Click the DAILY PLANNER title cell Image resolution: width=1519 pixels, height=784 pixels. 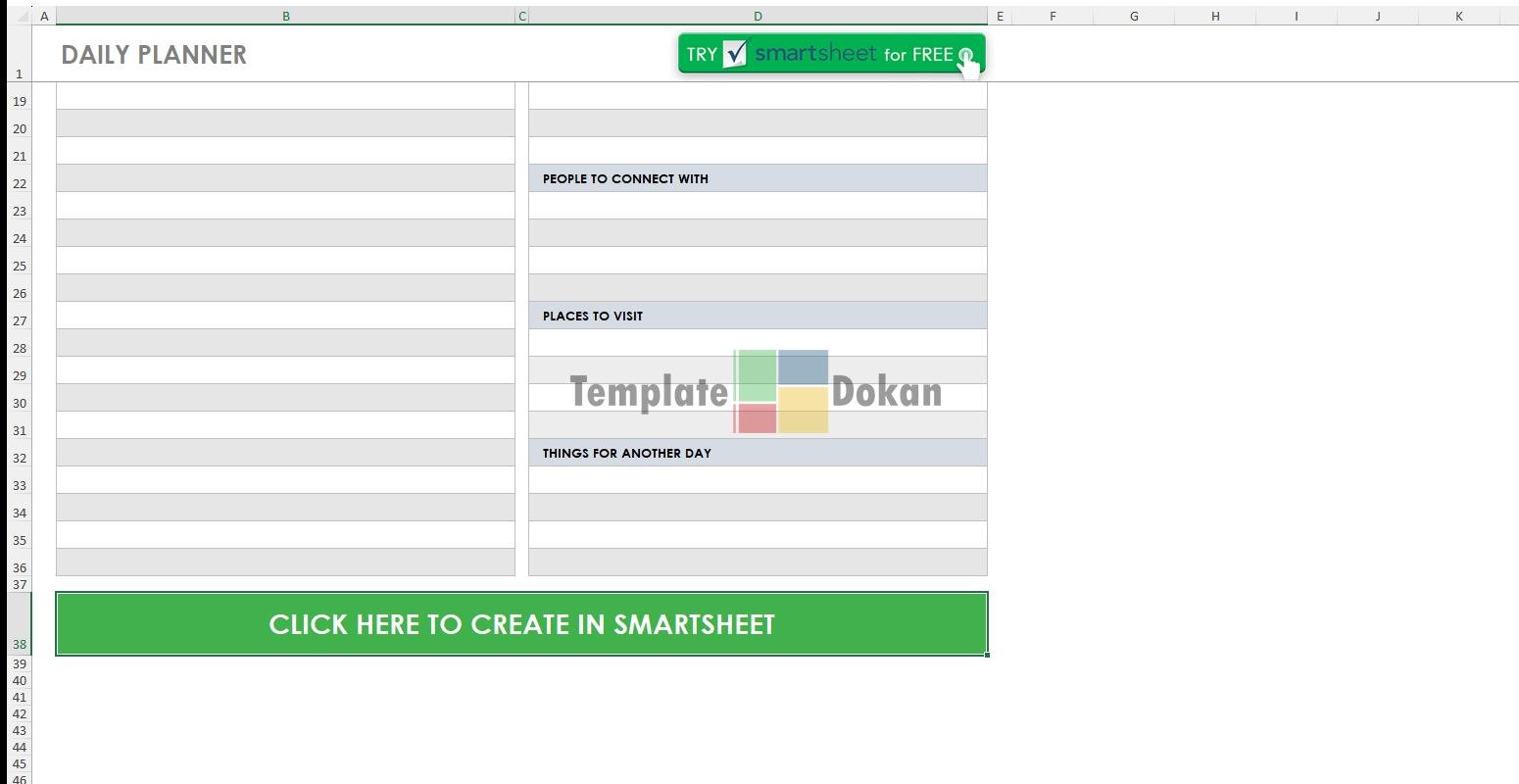tap(154, 55)
